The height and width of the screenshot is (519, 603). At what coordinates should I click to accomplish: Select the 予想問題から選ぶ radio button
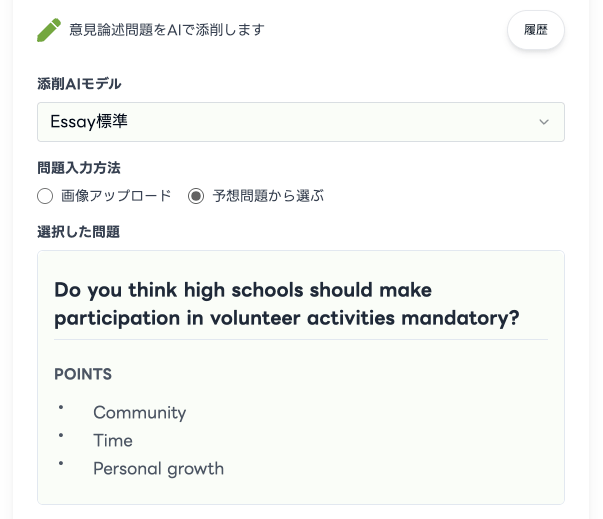click(x=196, y=196)
